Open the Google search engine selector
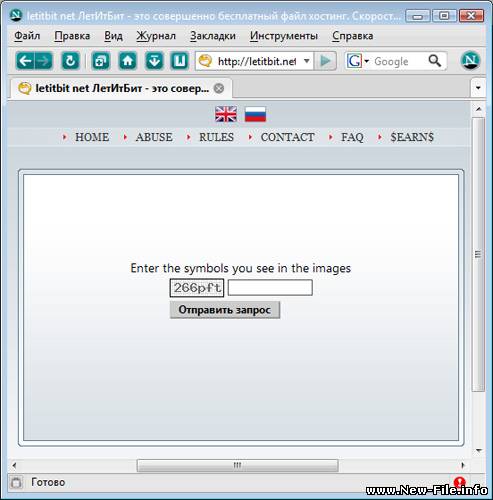The image size is (493, 500). [x=358, y=61]
